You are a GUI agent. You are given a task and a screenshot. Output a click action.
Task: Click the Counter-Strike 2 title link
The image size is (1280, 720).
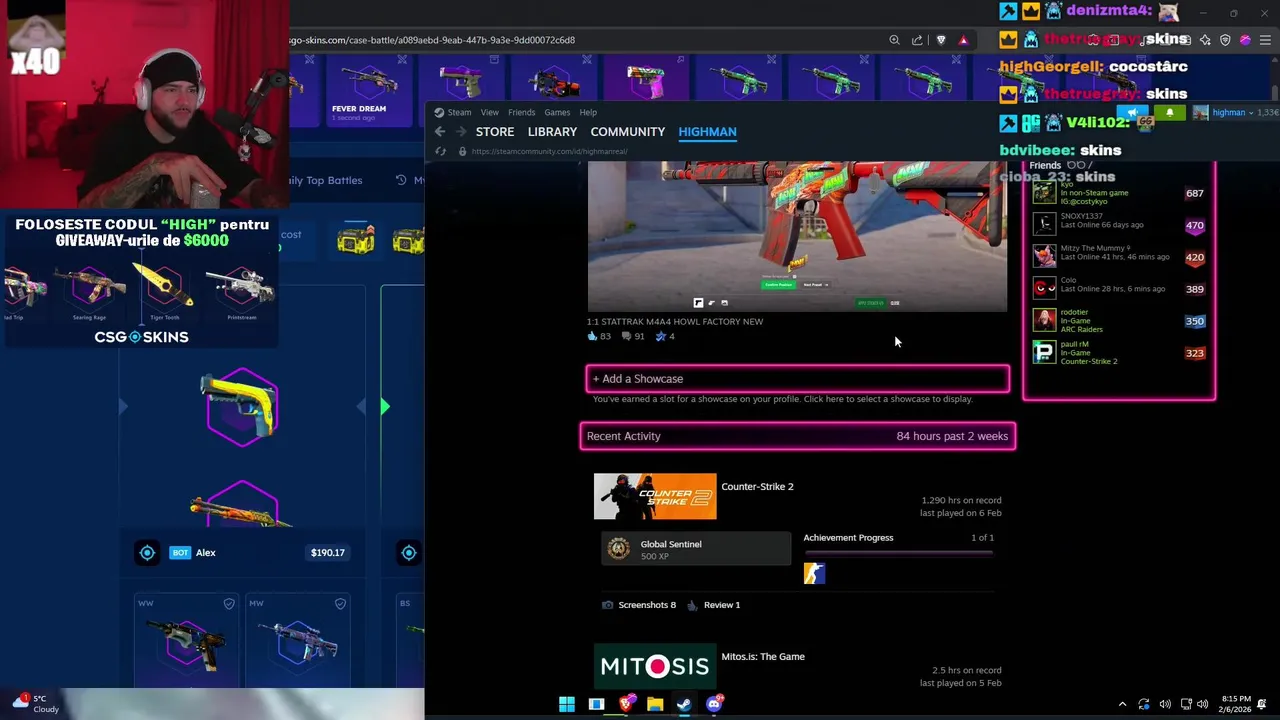[x=757, y=487]
